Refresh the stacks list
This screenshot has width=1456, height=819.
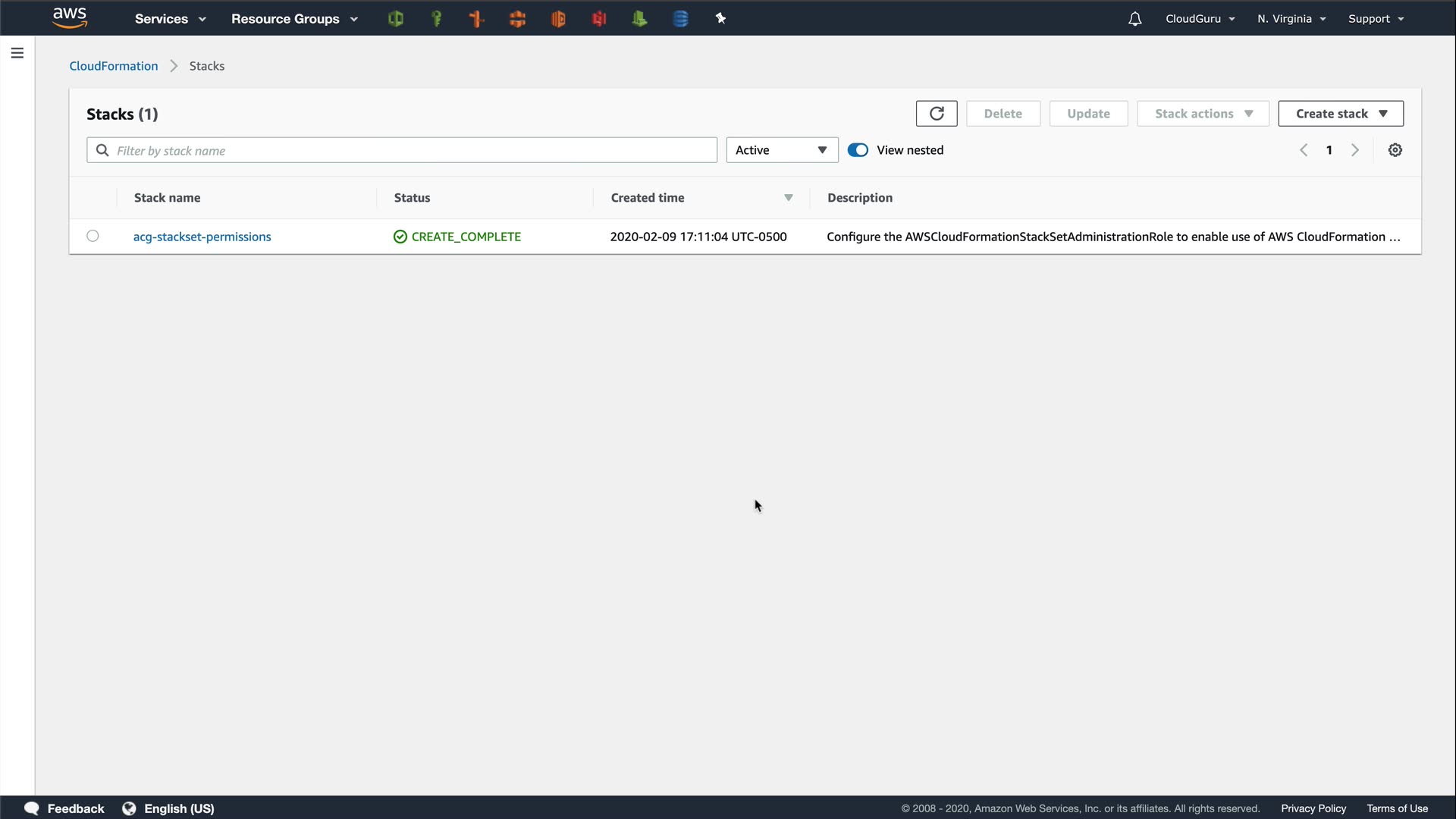937,114
